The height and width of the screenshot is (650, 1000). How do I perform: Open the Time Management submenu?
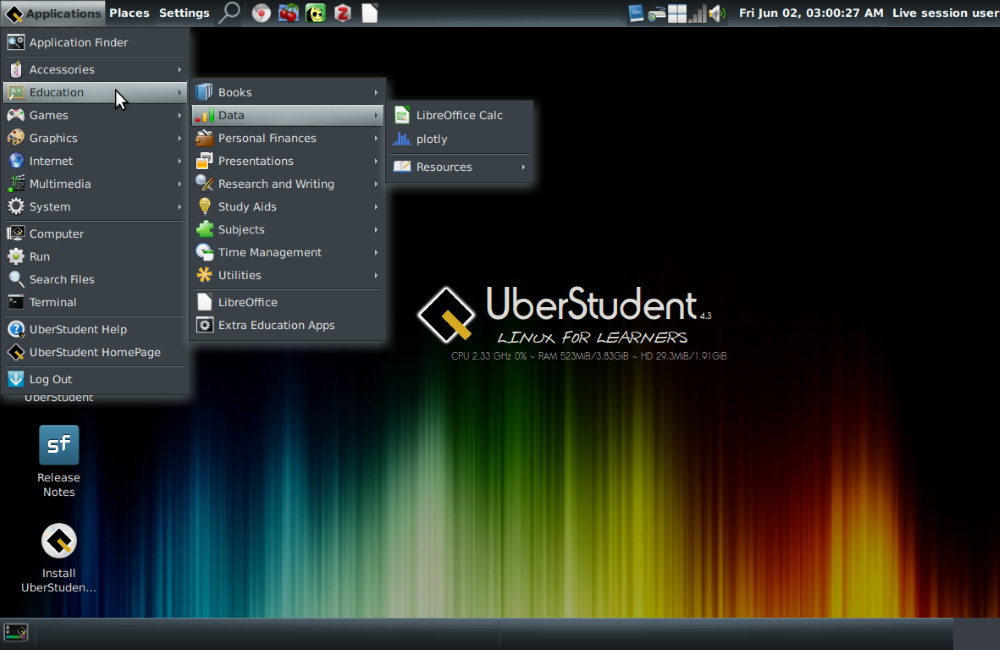pos(288,253)
